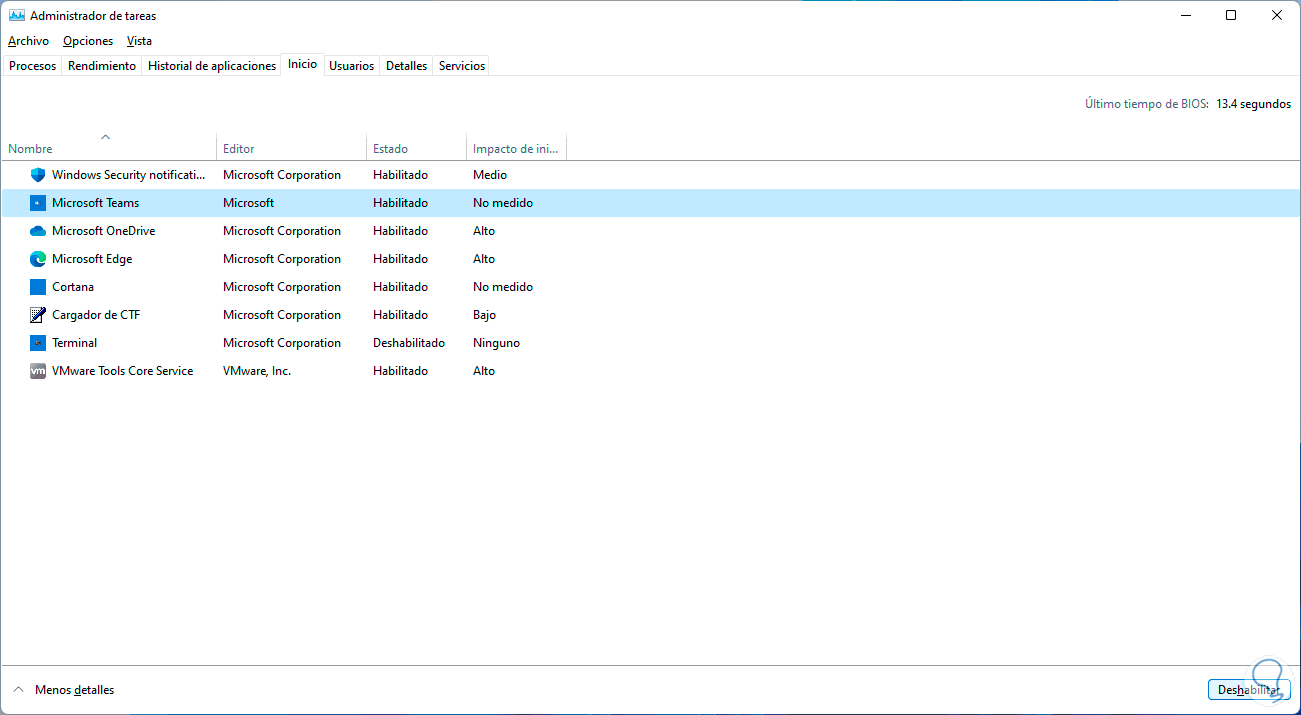Select the Microsoft Edge entry name
The image size is (1301, 715).
(x=92, y=259)
